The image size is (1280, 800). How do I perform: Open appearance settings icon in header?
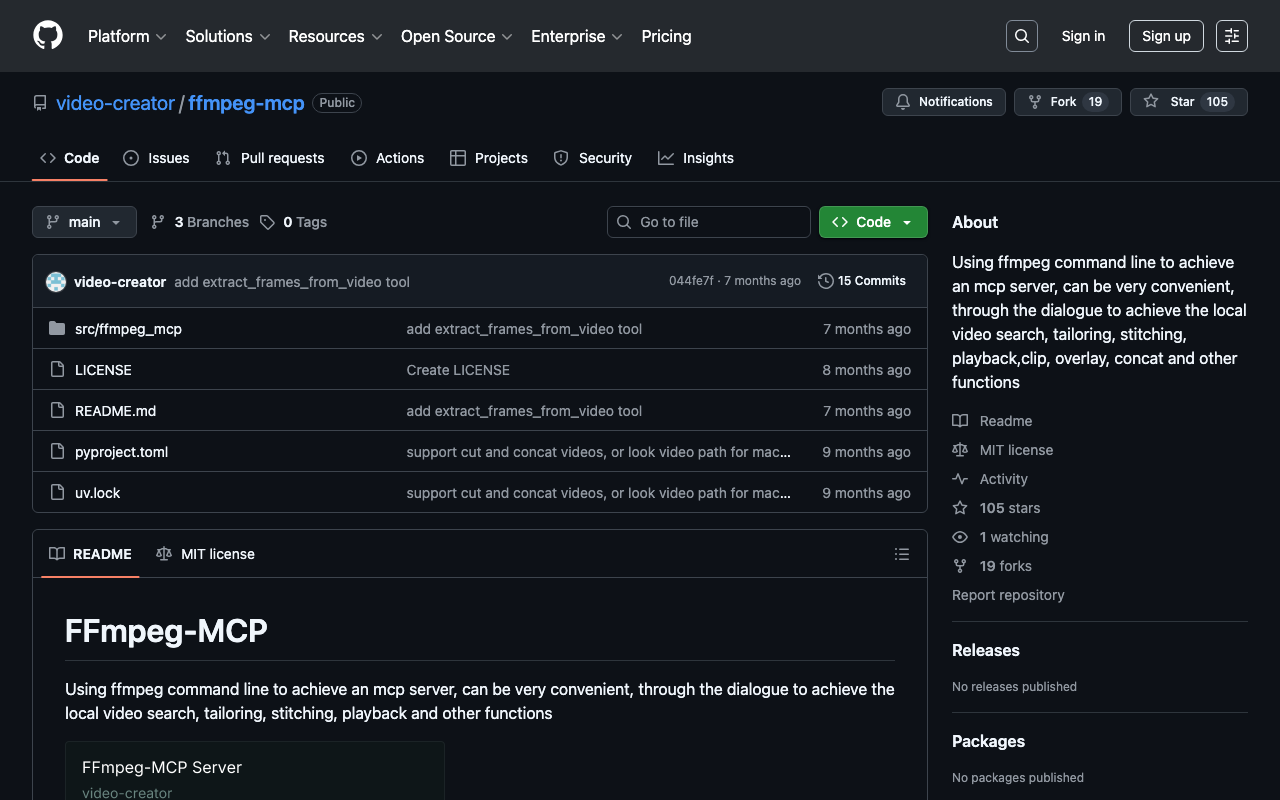(x=1231, y=36)
